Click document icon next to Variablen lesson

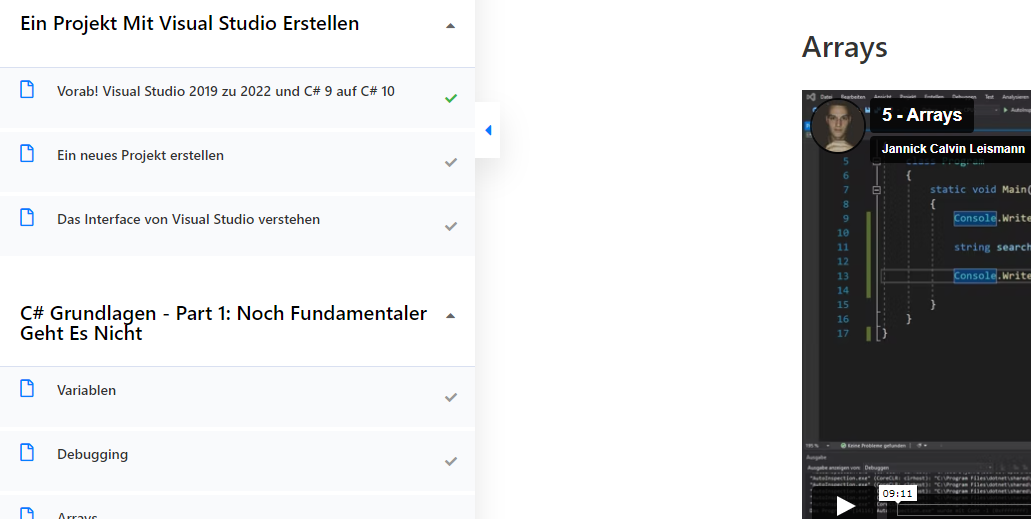coord(27,388)
